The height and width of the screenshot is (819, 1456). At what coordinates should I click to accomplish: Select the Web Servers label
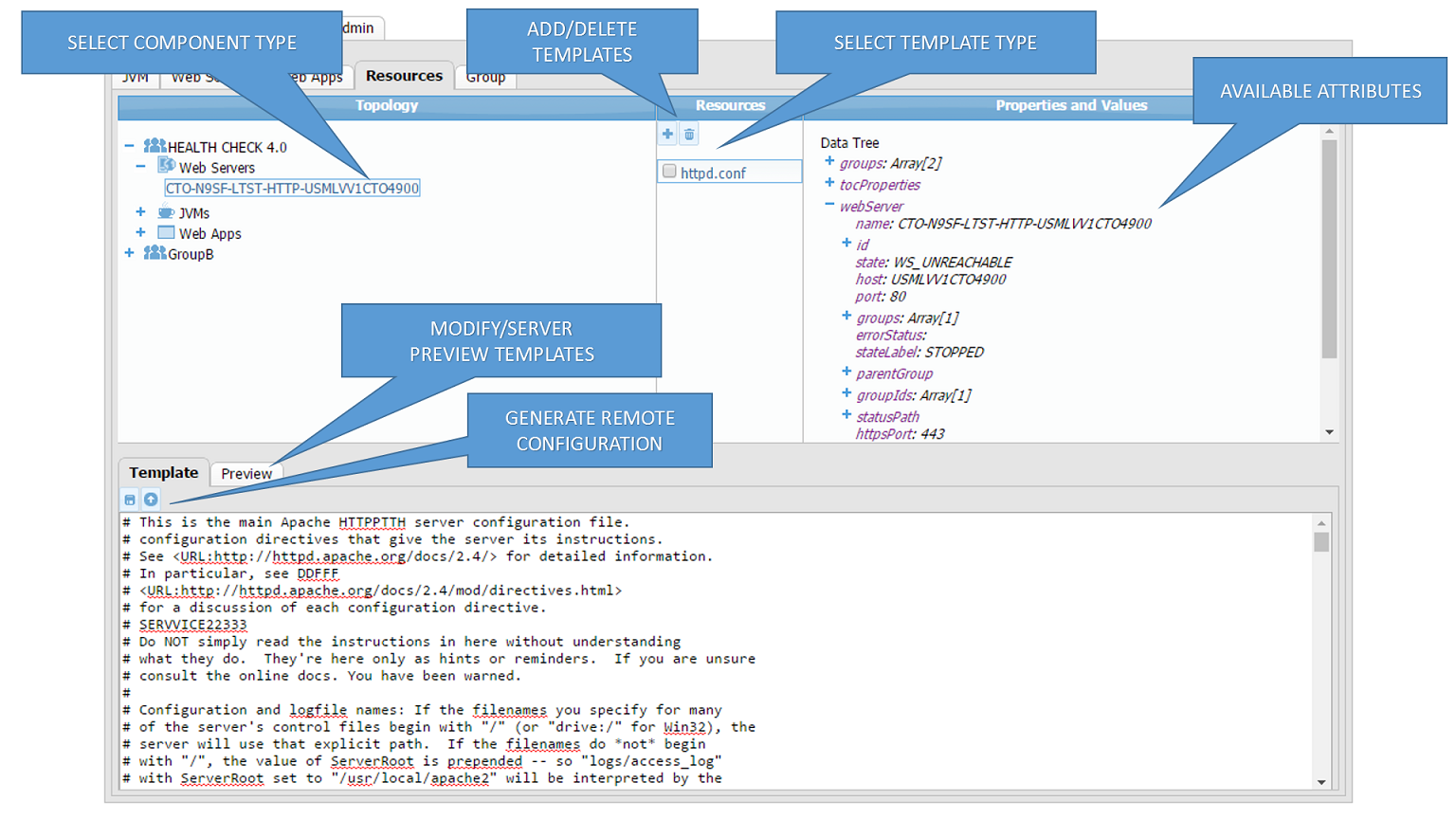217,168
